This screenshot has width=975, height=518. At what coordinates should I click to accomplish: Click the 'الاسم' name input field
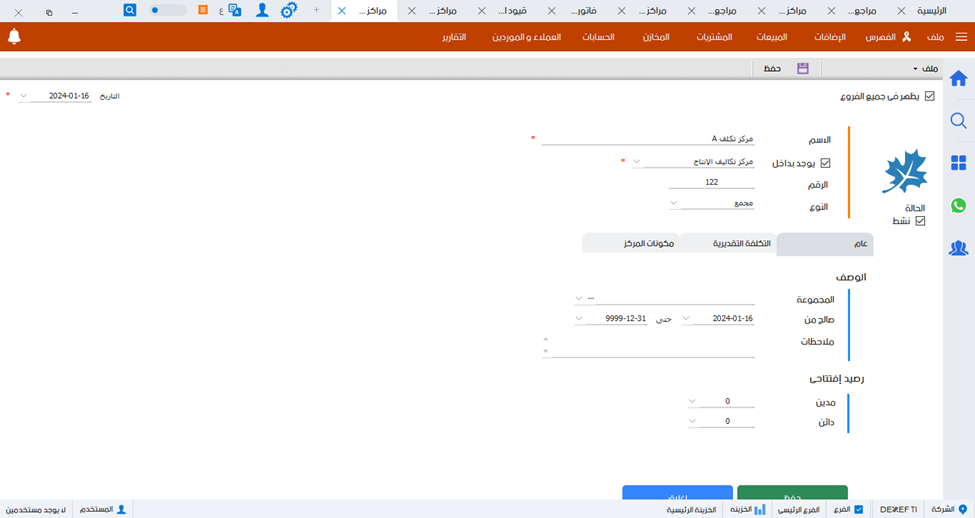click(650, 139)
